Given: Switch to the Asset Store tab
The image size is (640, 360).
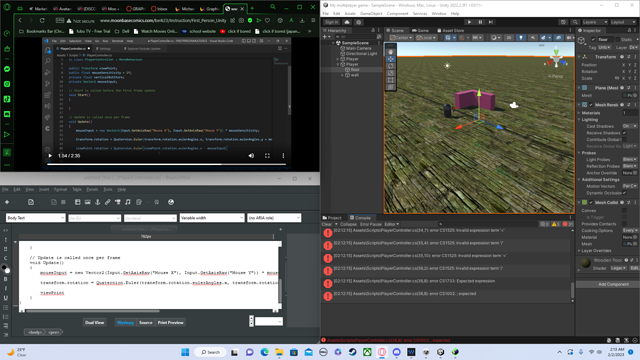Looking at the screenshot, I should 451,31.
